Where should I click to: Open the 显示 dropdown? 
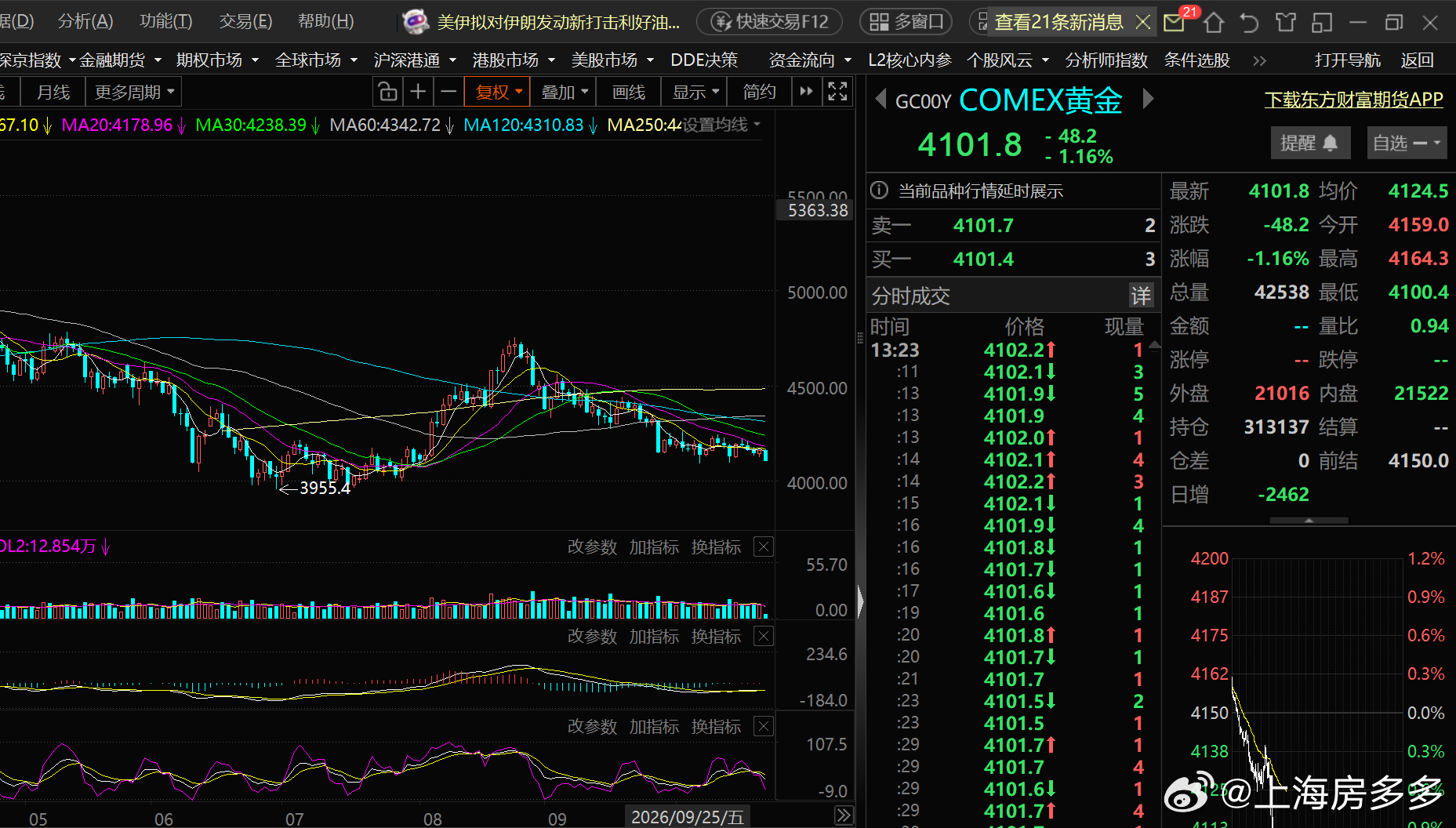pos(695,93)
